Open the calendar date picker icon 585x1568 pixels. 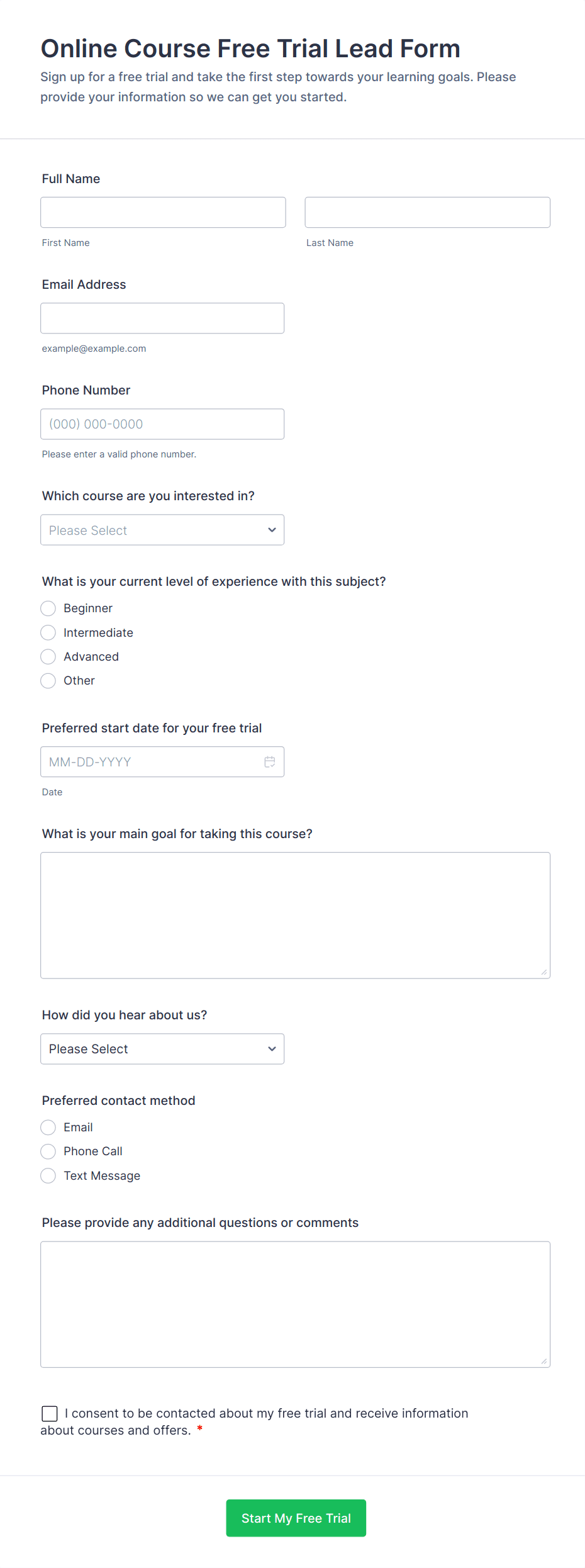(270, 762)
